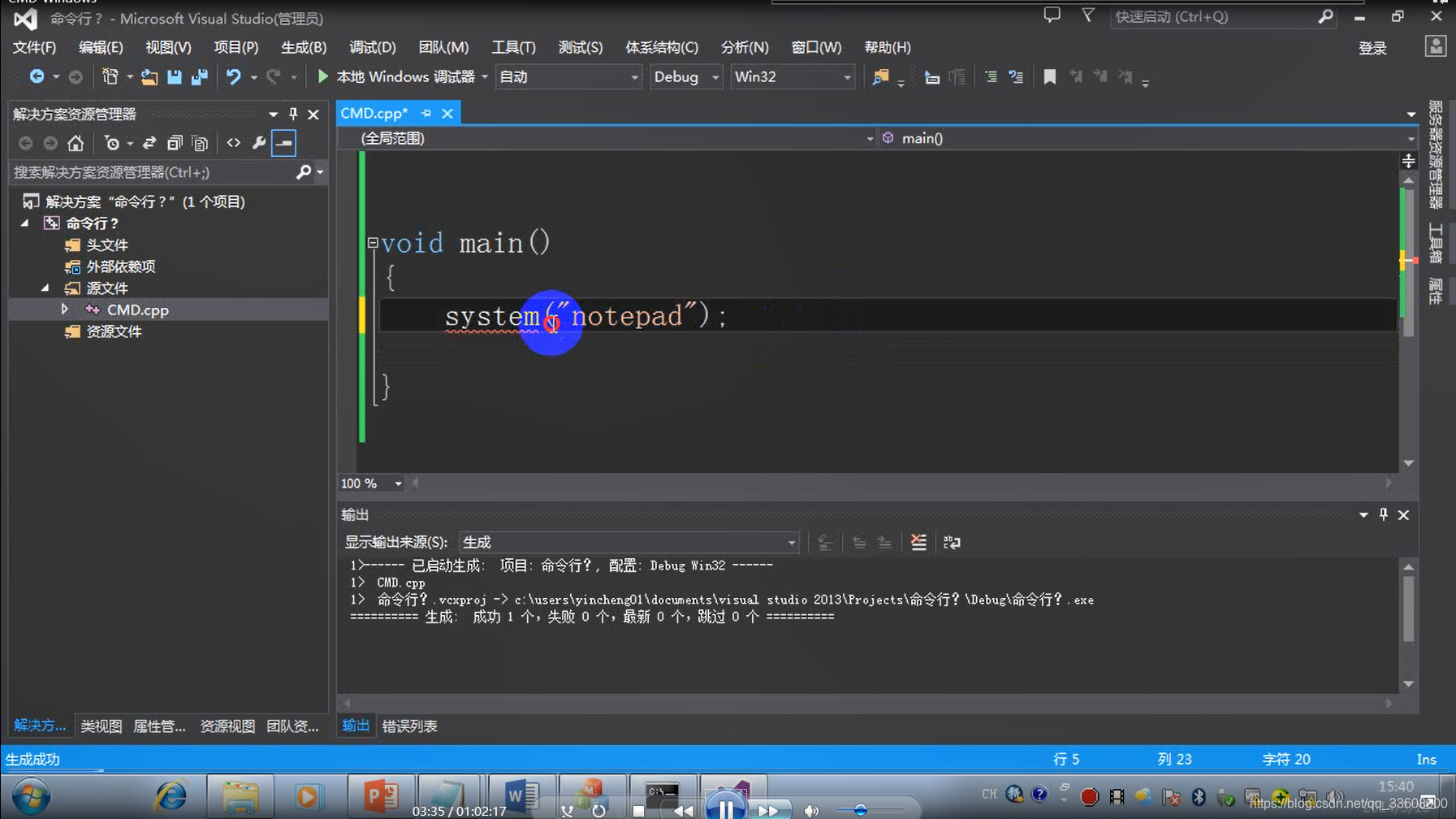Image resolution: width=1456 pixels, height=819 pixels.
Task: Open the 体系结构(C) menu
Action: point(662,47)
